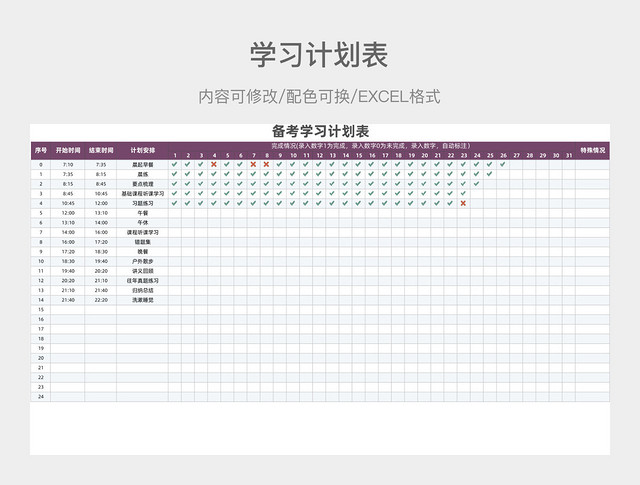Select the 洗漱睡觉 plan cell

(142, 300)
